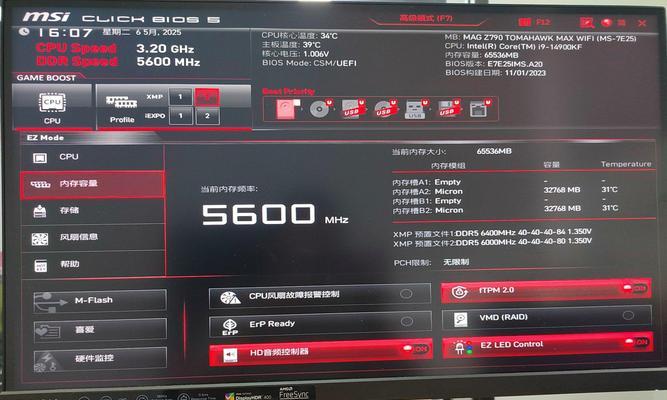The width and height of the screenshot is (667, 400).
Task: Click XMP 预置文件1 DDR5 6400MHz line
Action: tap(492, 233)
